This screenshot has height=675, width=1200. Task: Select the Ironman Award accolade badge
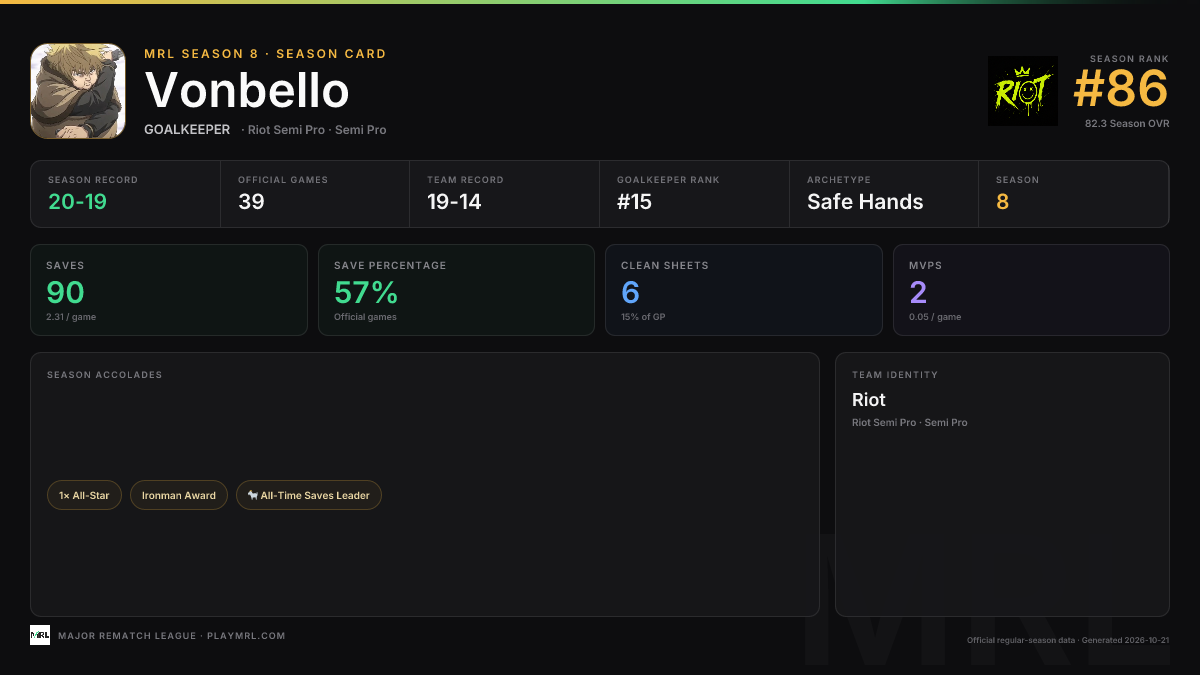pos(179,495)
